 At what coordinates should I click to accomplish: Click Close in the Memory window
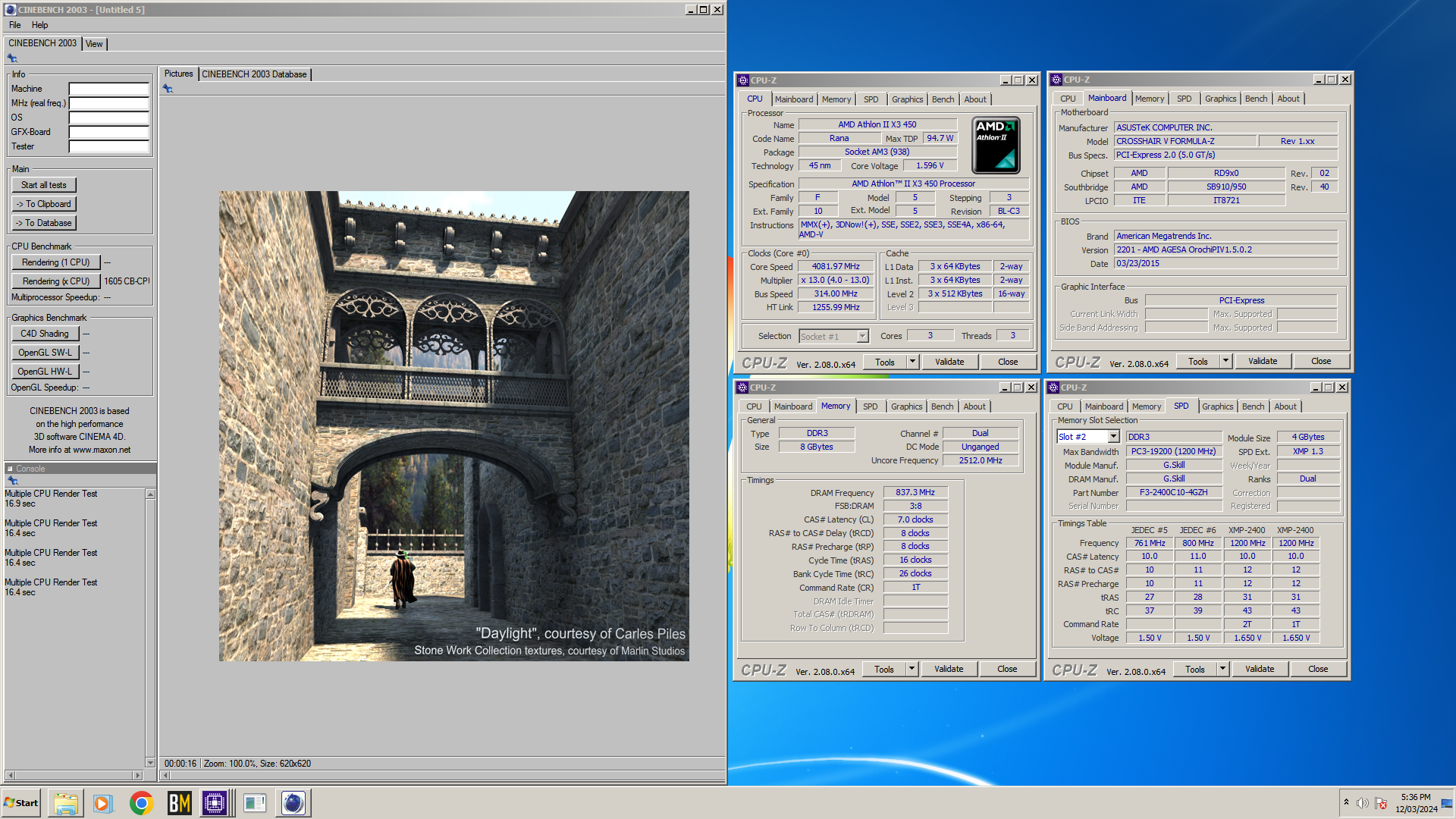click(1007, 669)
